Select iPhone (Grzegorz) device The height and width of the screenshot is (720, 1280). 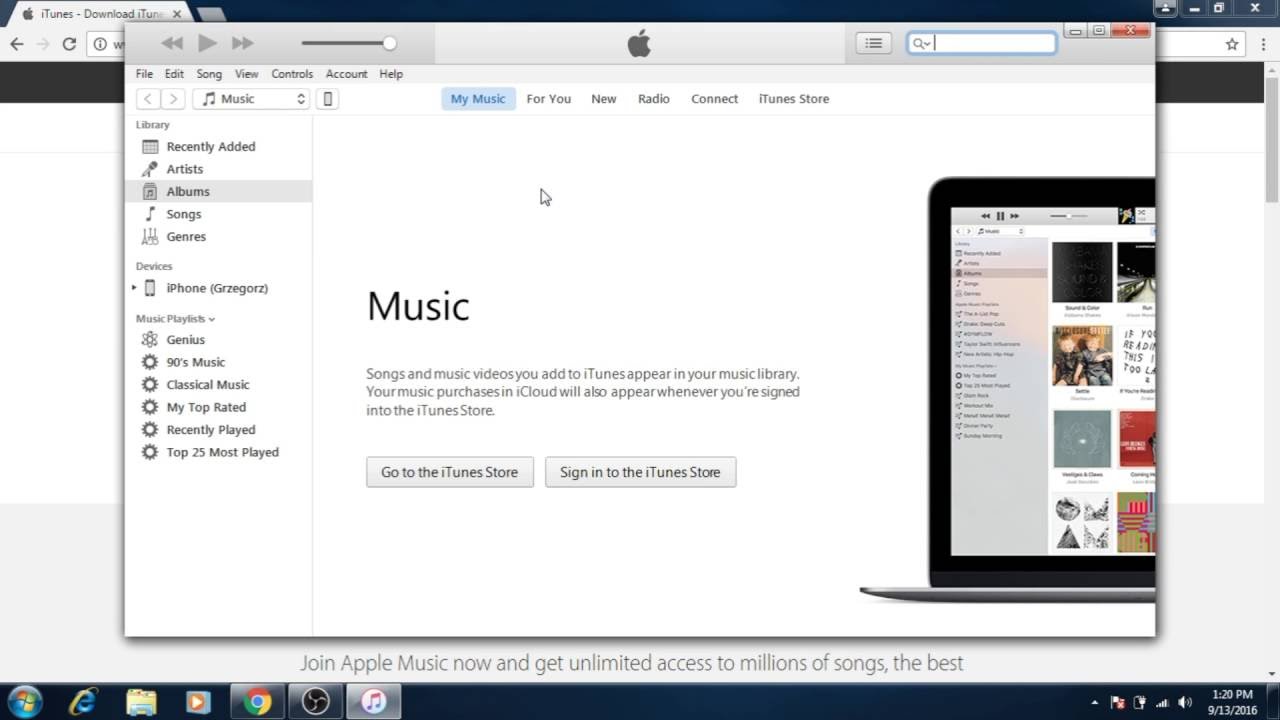217,288
